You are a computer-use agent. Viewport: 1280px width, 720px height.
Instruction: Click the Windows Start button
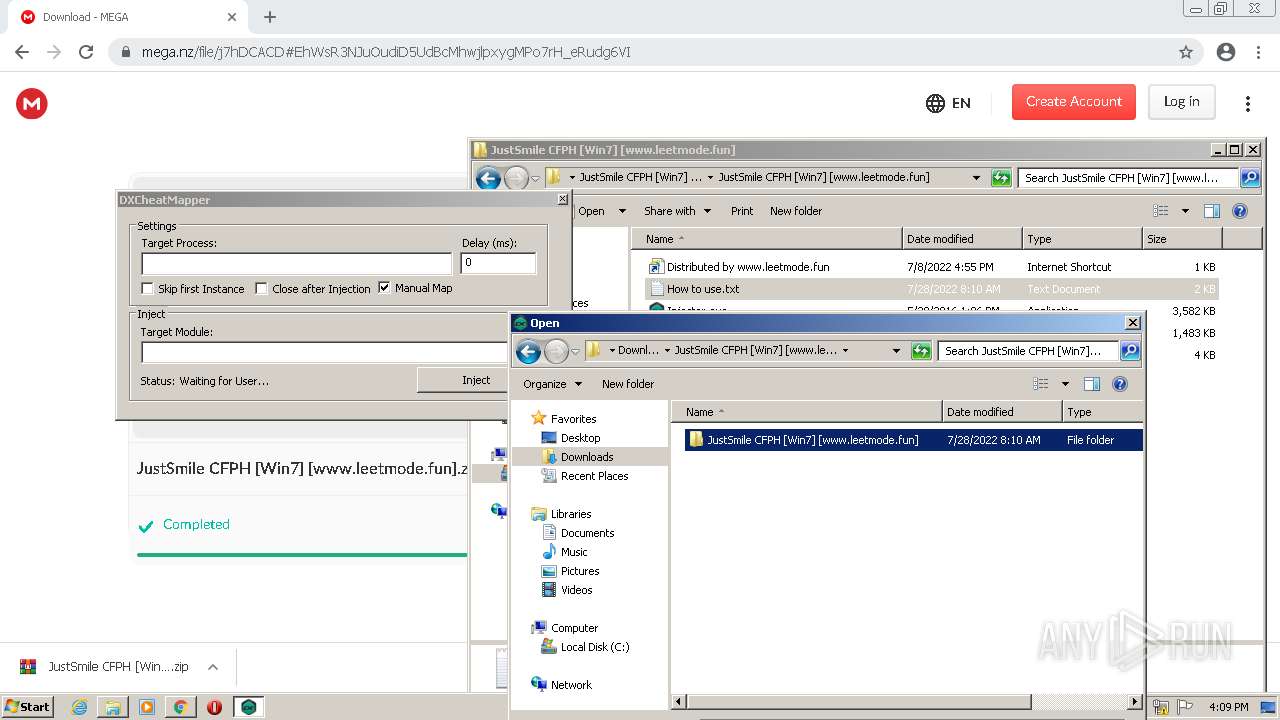(27, 707)
